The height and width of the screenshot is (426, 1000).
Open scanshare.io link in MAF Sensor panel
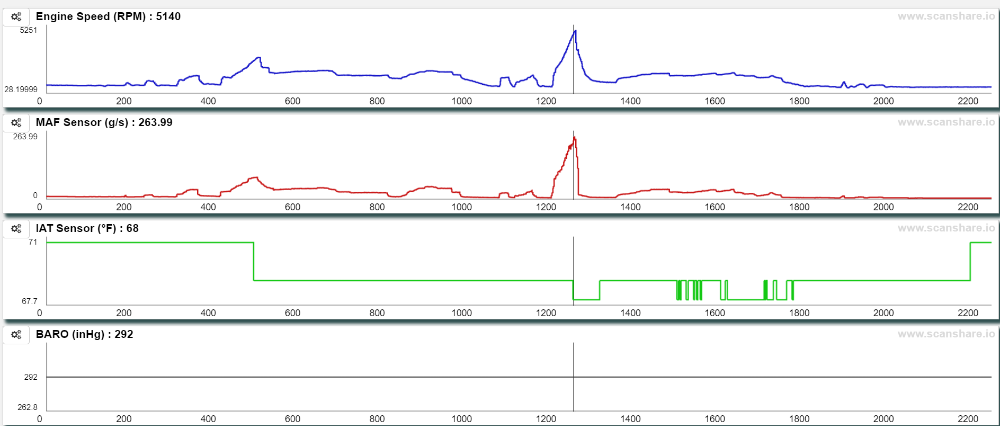click(945, 122)
